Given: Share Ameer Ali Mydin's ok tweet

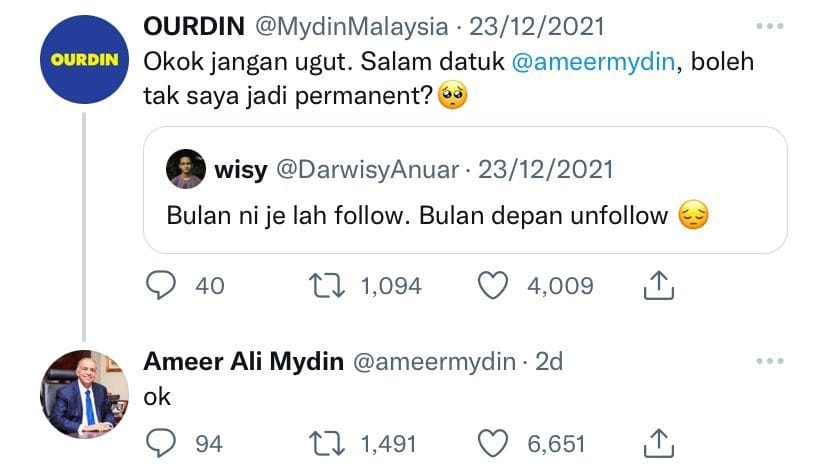Looking at the screenshot, I should [658, 444].
